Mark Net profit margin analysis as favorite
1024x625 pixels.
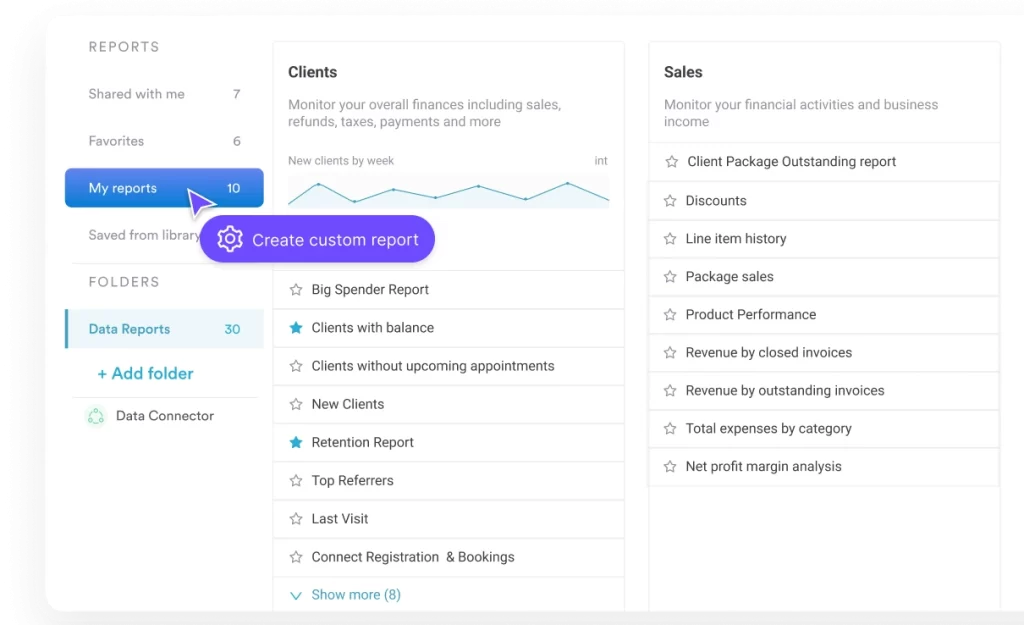pyautogui.click(x=670, y=467)
